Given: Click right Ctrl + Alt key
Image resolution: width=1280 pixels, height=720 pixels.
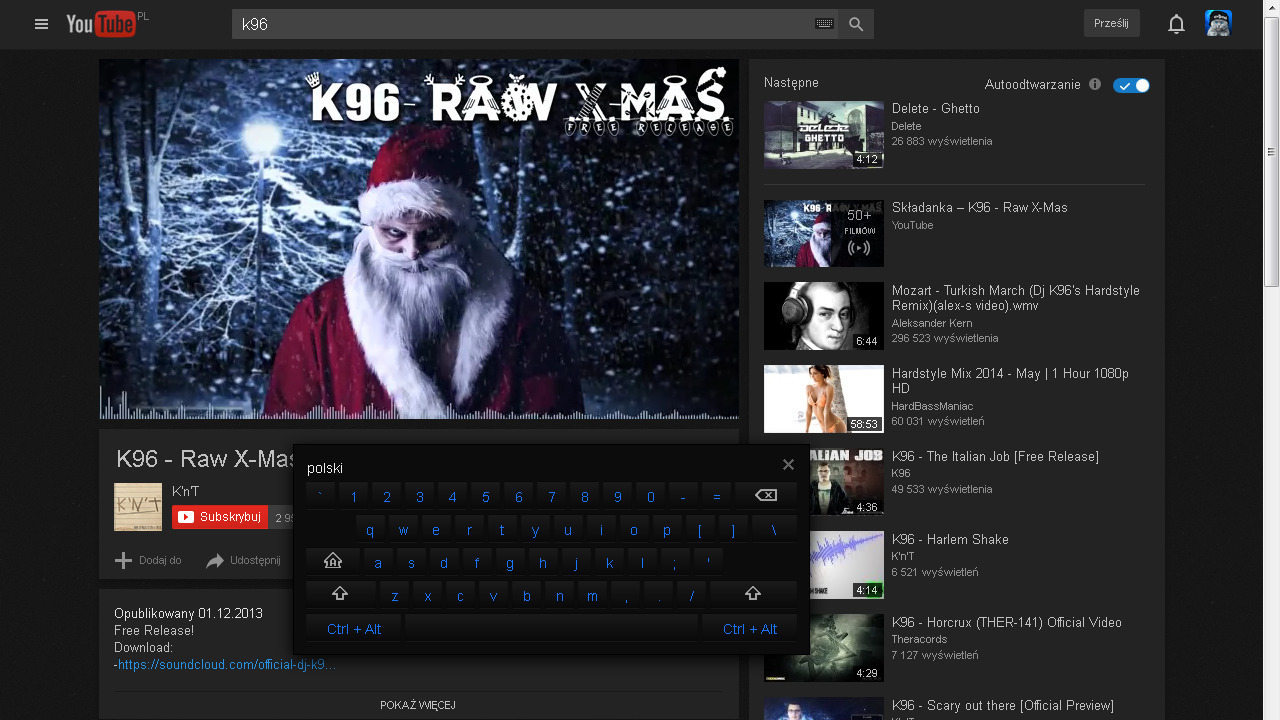Looking at the screenshot, I should tap(750, 628).
